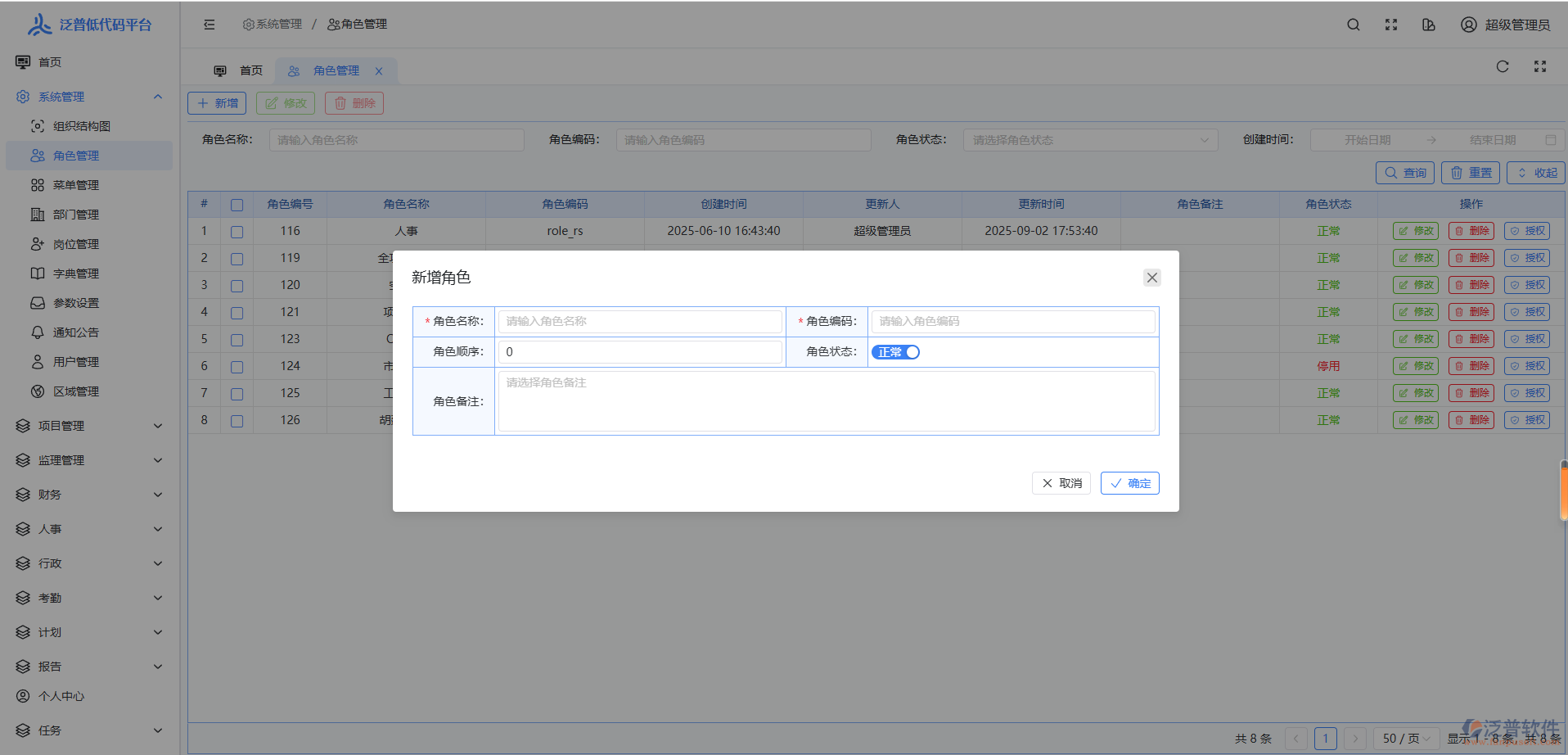Open the 角色状态 filter dropdown
The height and width of the screenshot is (755, 1568).
coord(1090,140)
